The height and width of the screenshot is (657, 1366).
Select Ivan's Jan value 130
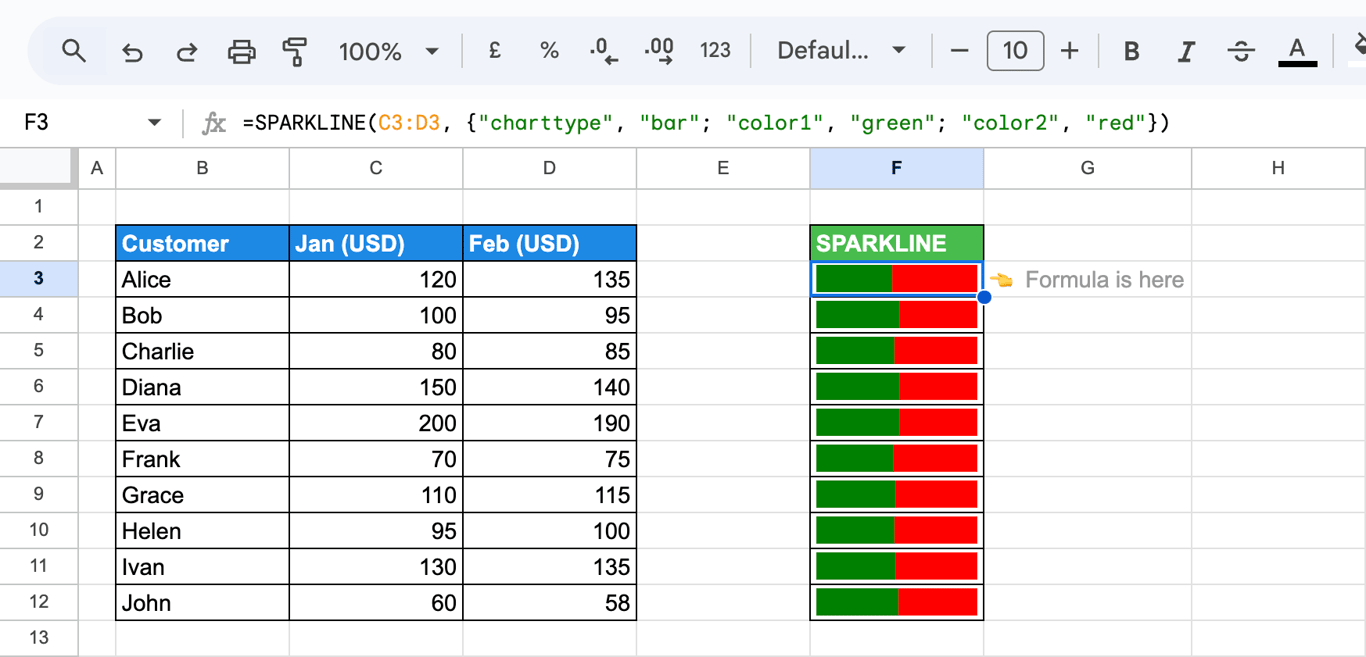[x=376, y=567]
